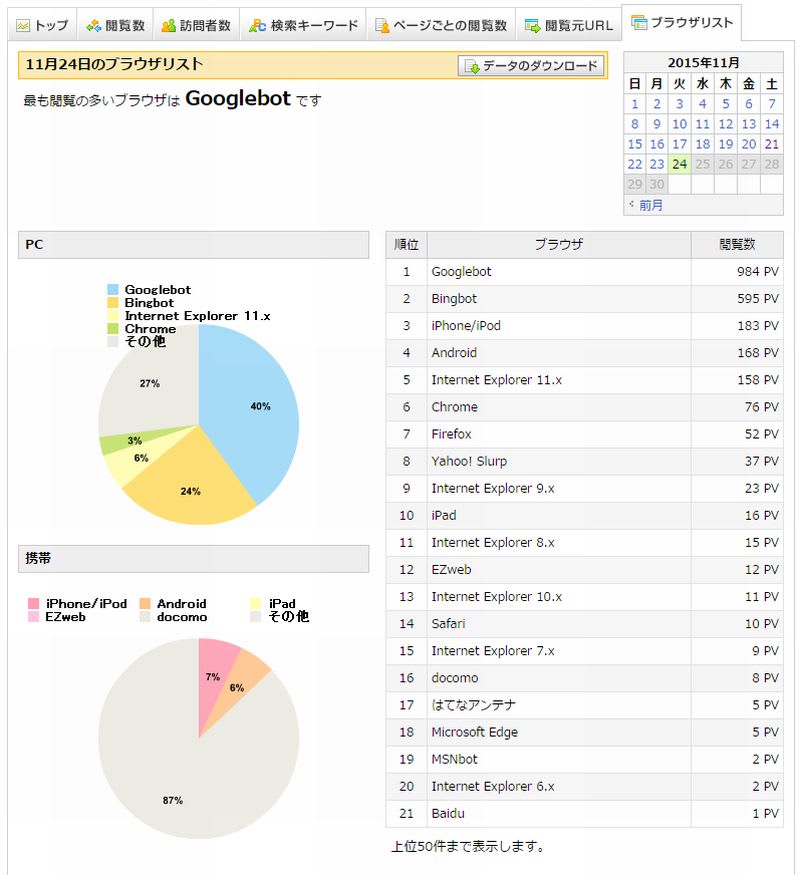This screenshot has width=800, height=875.
Task: Click the Bingbot orange legend swatch
Action: click(113, 302)
